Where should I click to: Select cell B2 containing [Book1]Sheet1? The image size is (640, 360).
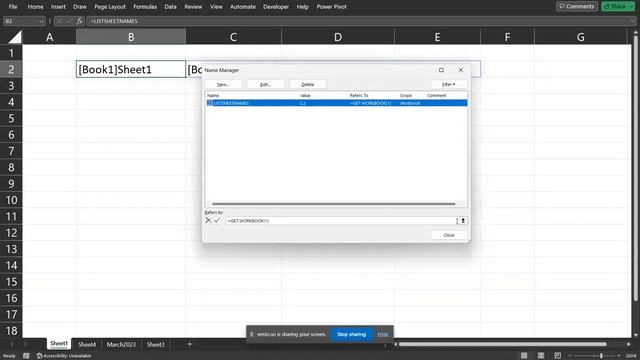click(131, 69)
